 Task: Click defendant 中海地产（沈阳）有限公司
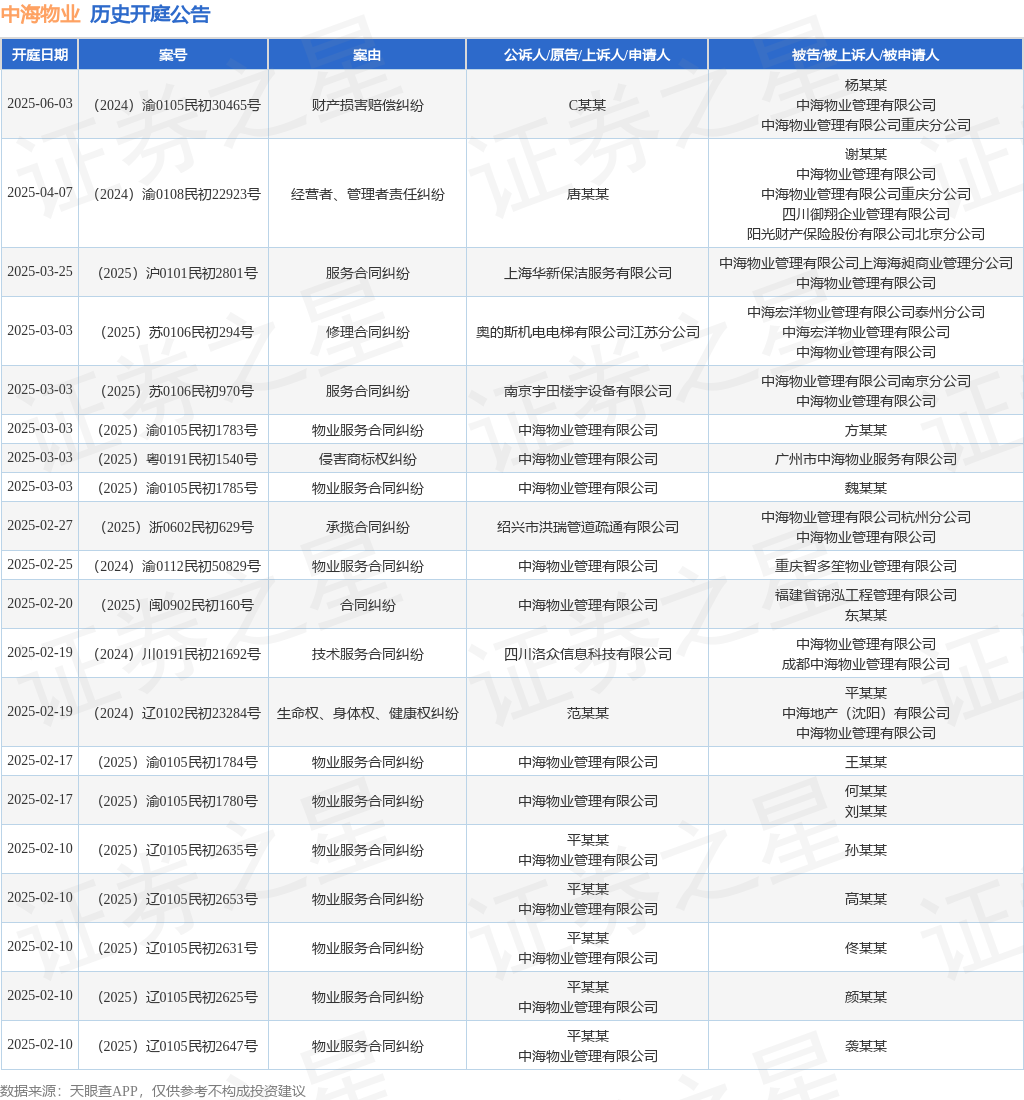click(x=865, y=713)
